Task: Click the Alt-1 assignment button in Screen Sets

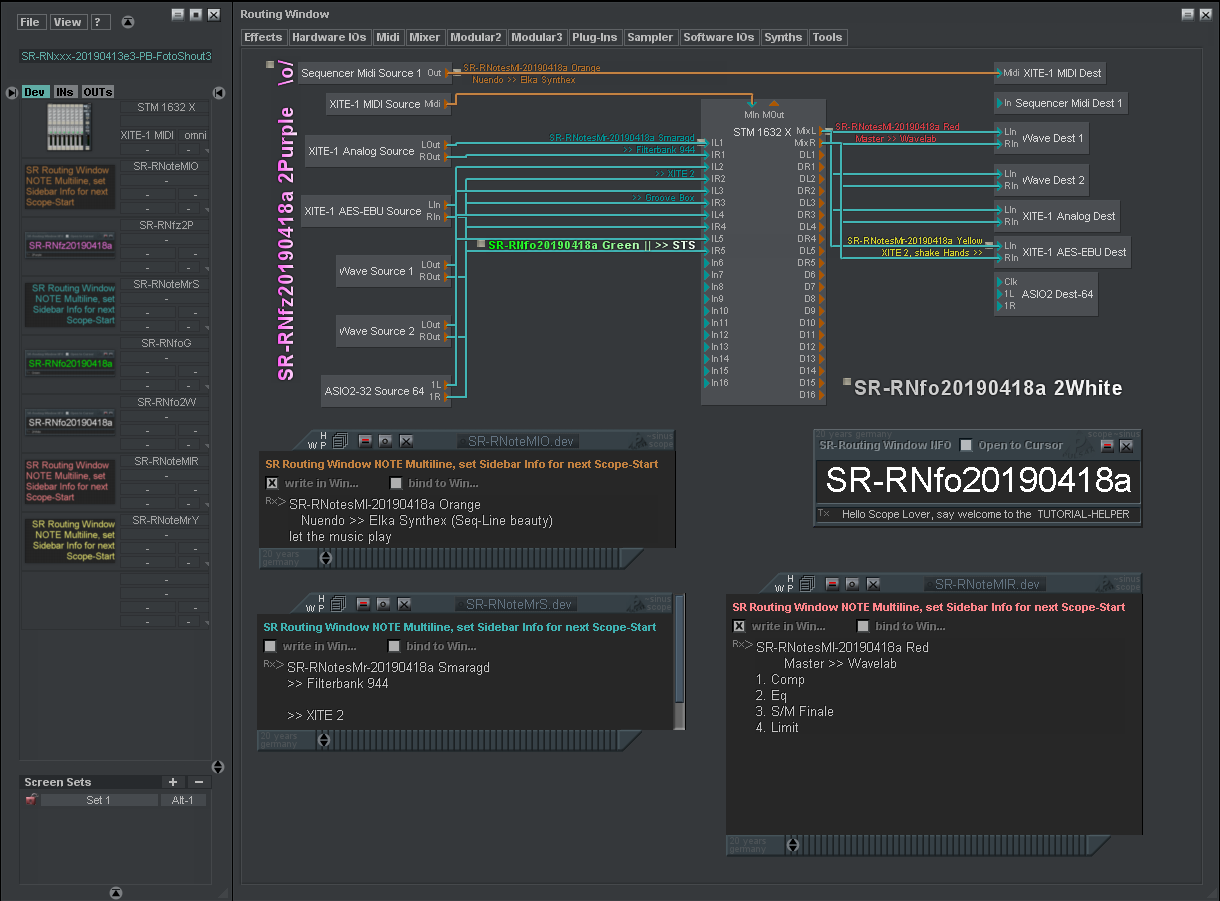Action: click(183, 800)
